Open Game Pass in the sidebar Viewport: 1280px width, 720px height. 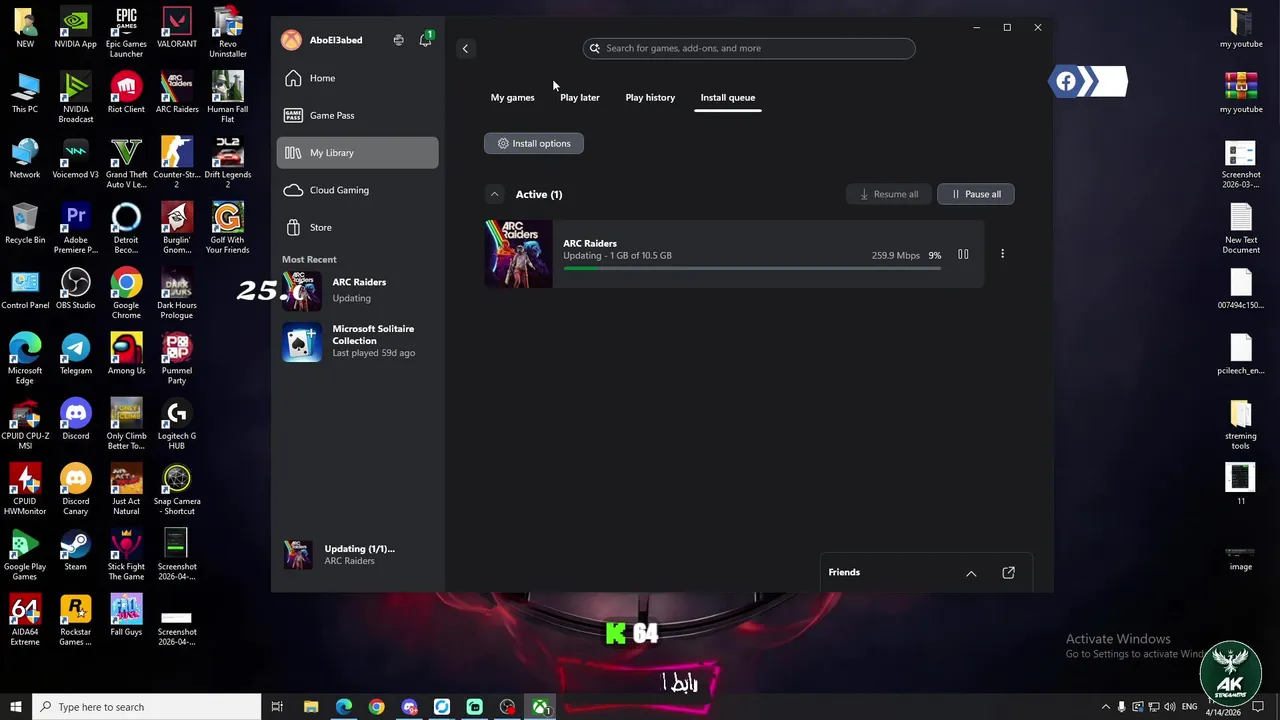coord(357,115)
